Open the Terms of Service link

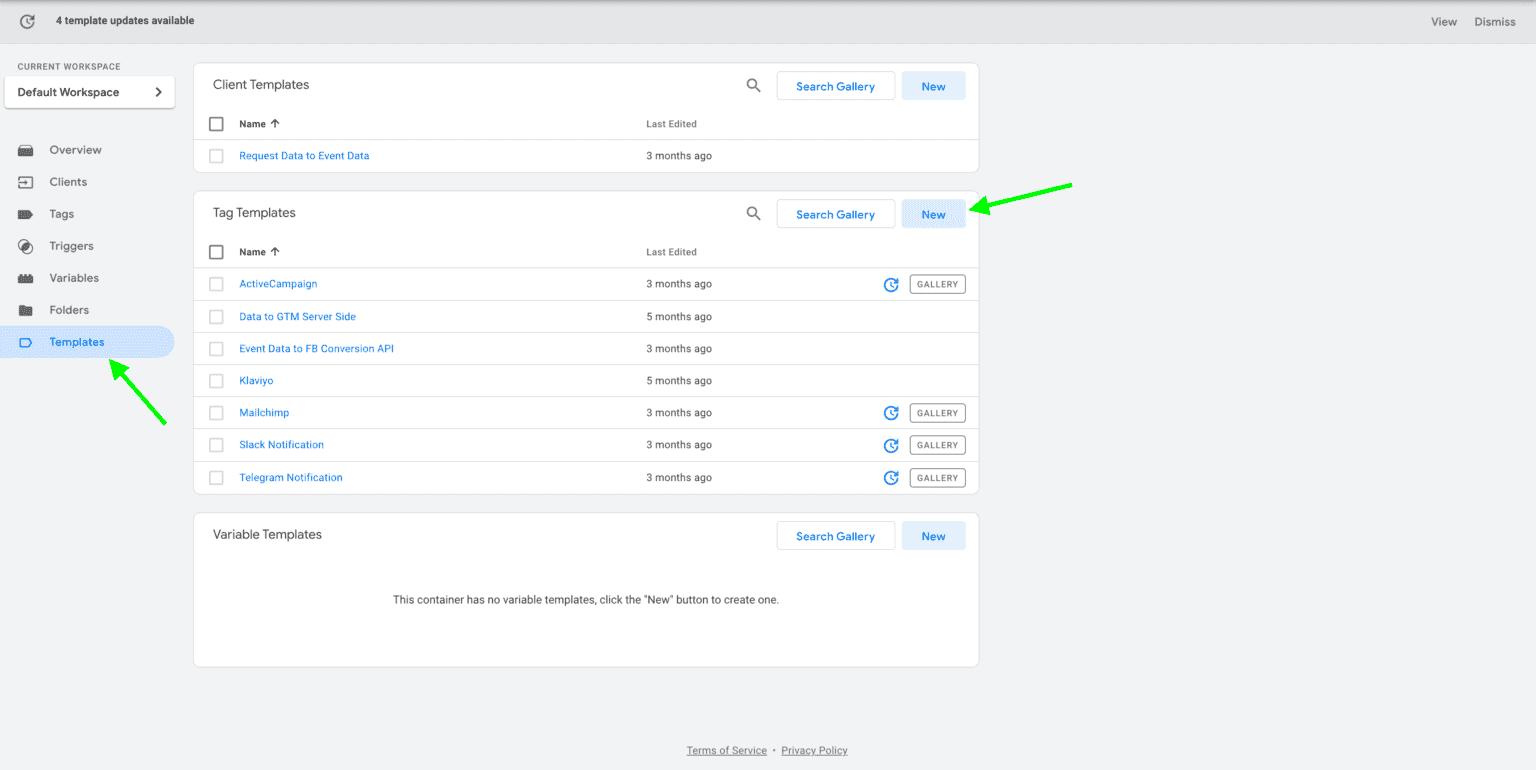click(x=726, y=751)
